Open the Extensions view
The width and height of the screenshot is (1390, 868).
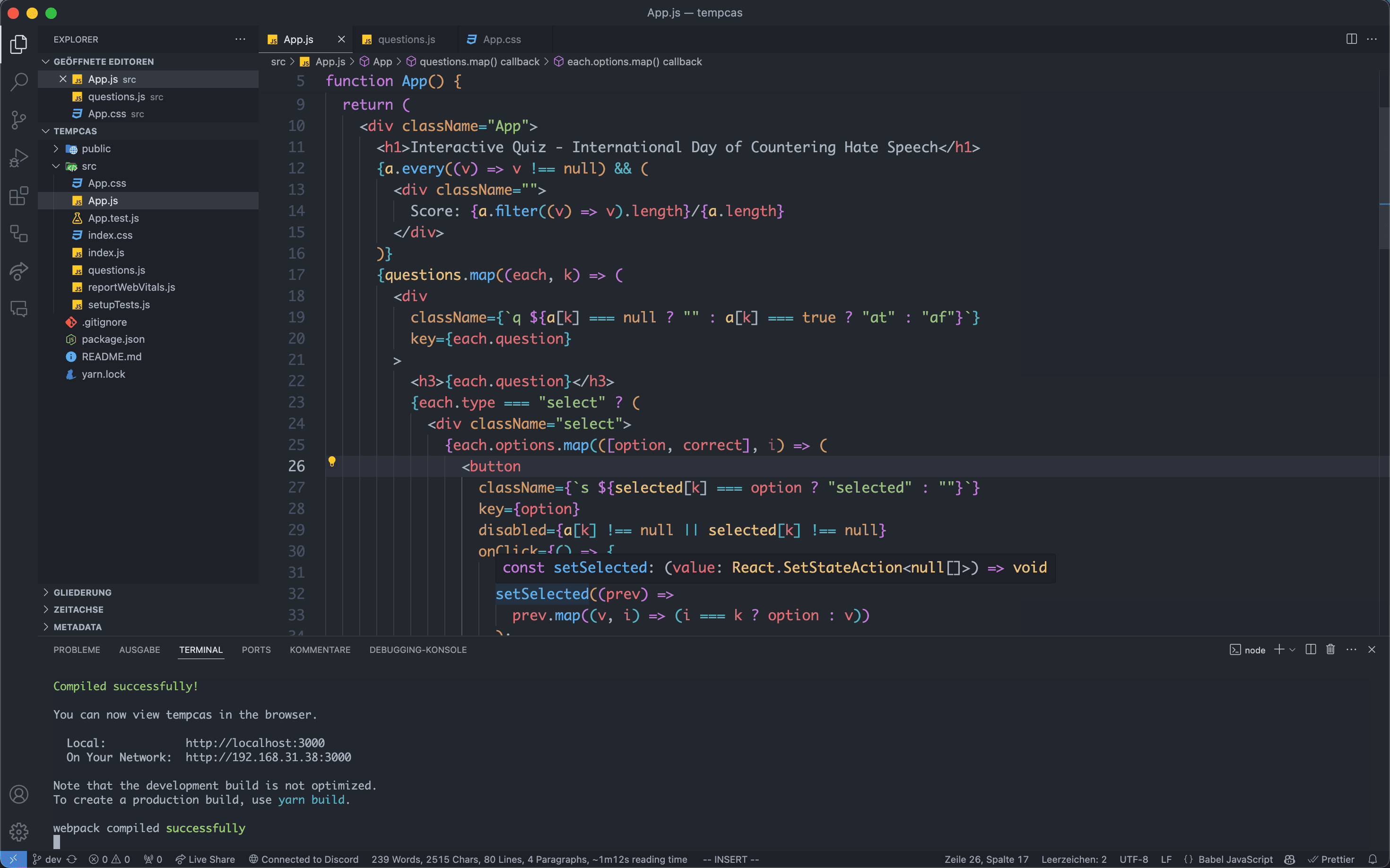(18, 195)
